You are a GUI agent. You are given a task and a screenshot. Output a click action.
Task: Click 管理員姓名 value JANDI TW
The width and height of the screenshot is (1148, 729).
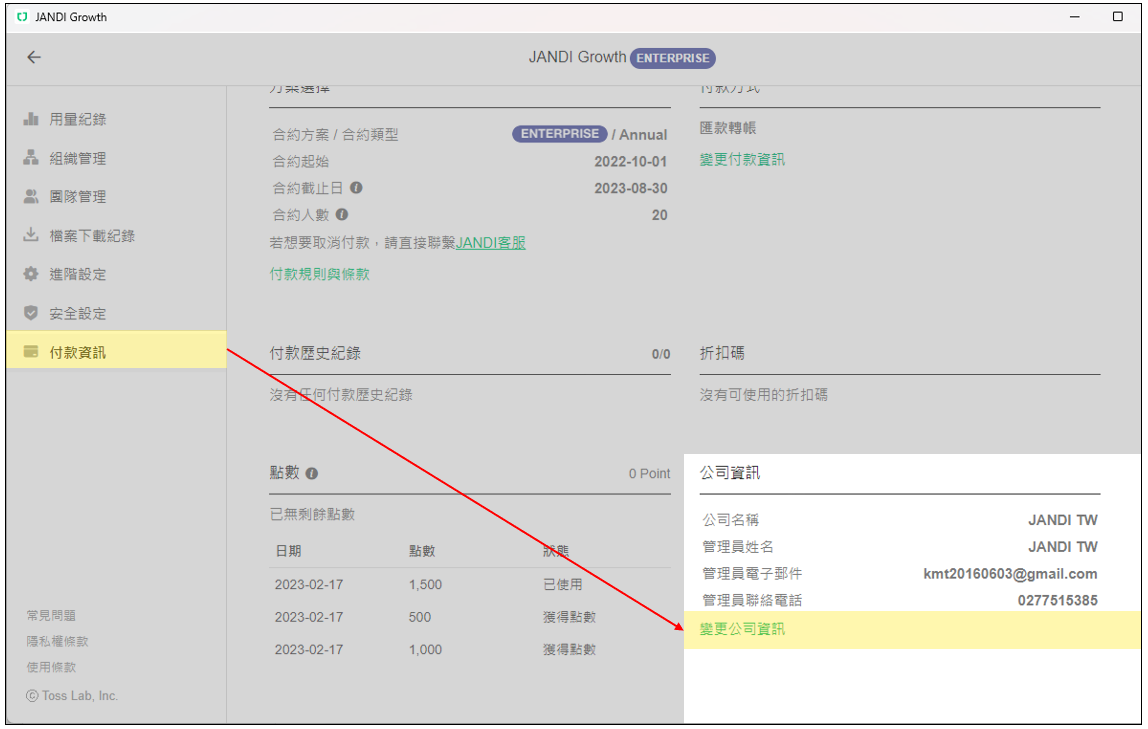(x=1062, y=547)
